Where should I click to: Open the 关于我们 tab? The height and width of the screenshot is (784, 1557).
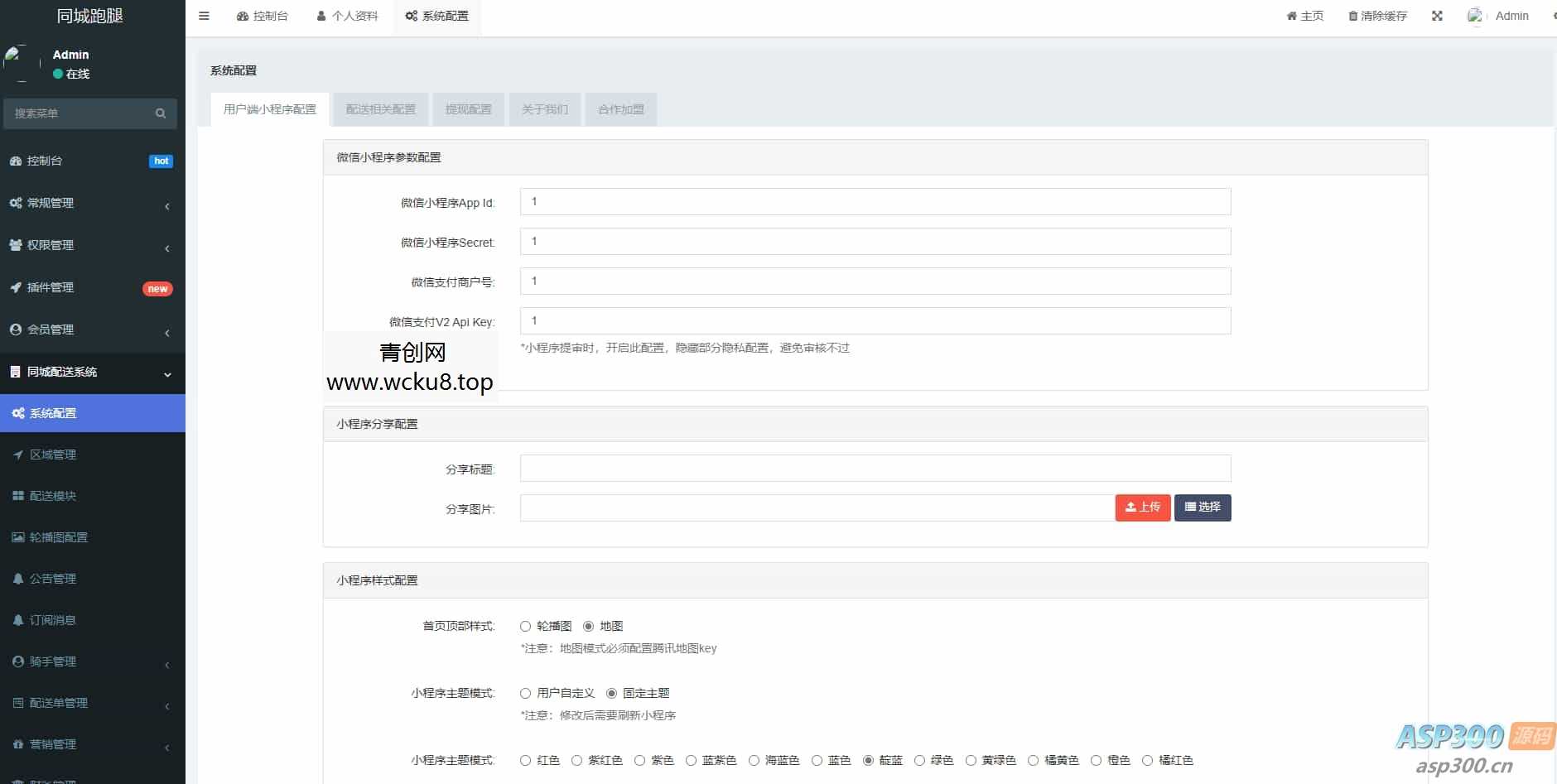point(544,108)
